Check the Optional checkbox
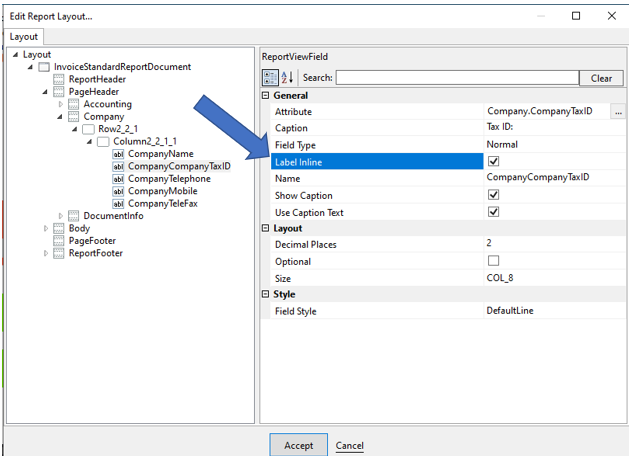631x456 pixels. [x=493, y=261]
